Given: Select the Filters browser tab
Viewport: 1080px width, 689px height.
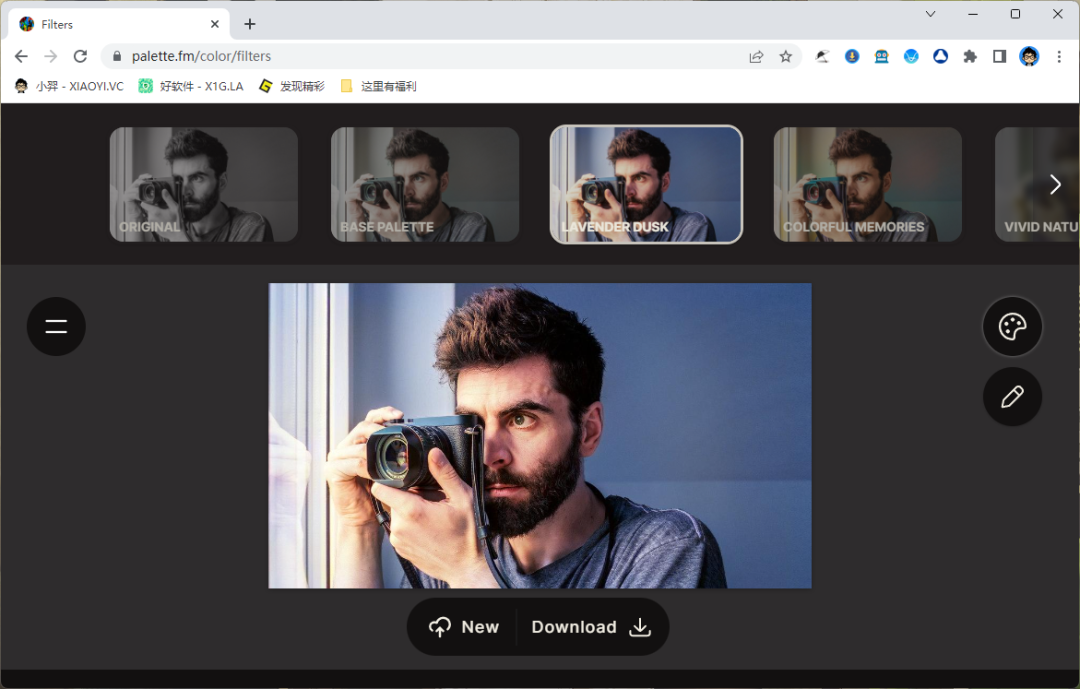Looking at the screenshot, I should pyautogui.click(x=115, y=24).
